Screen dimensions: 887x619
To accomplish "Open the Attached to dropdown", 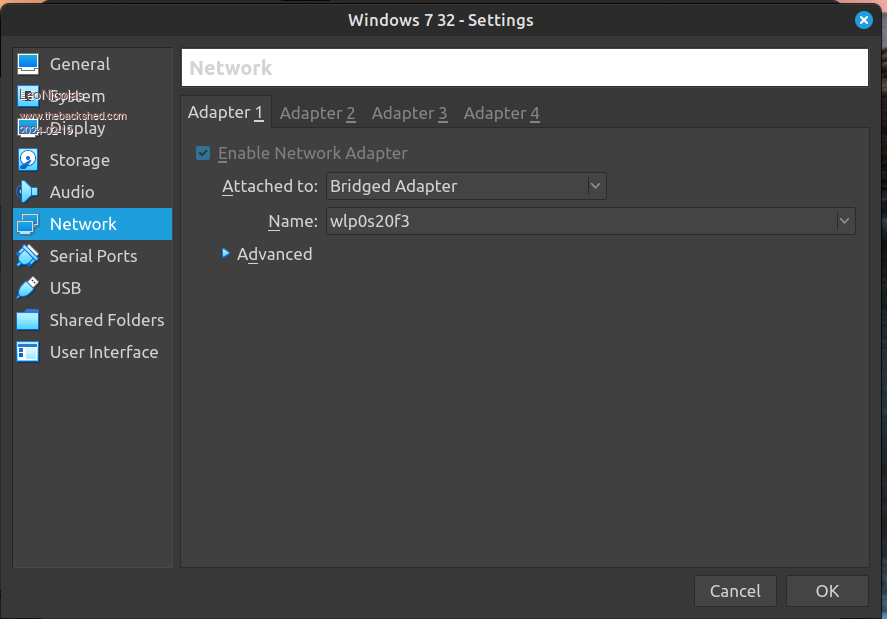I will point(466,186).
